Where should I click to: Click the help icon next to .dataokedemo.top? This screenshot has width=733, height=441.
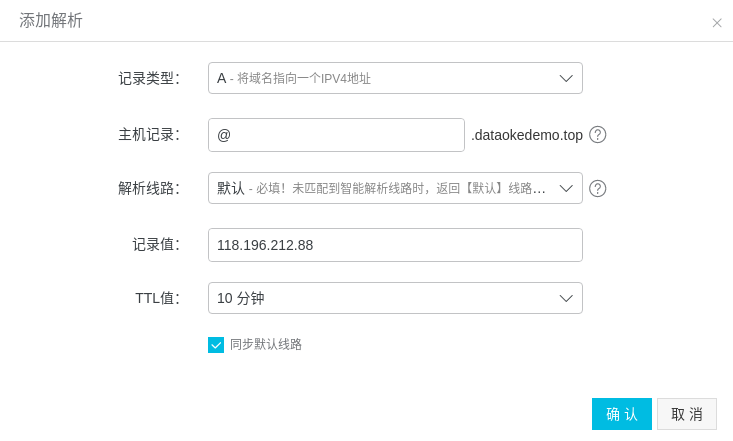(x=597, y=135)
